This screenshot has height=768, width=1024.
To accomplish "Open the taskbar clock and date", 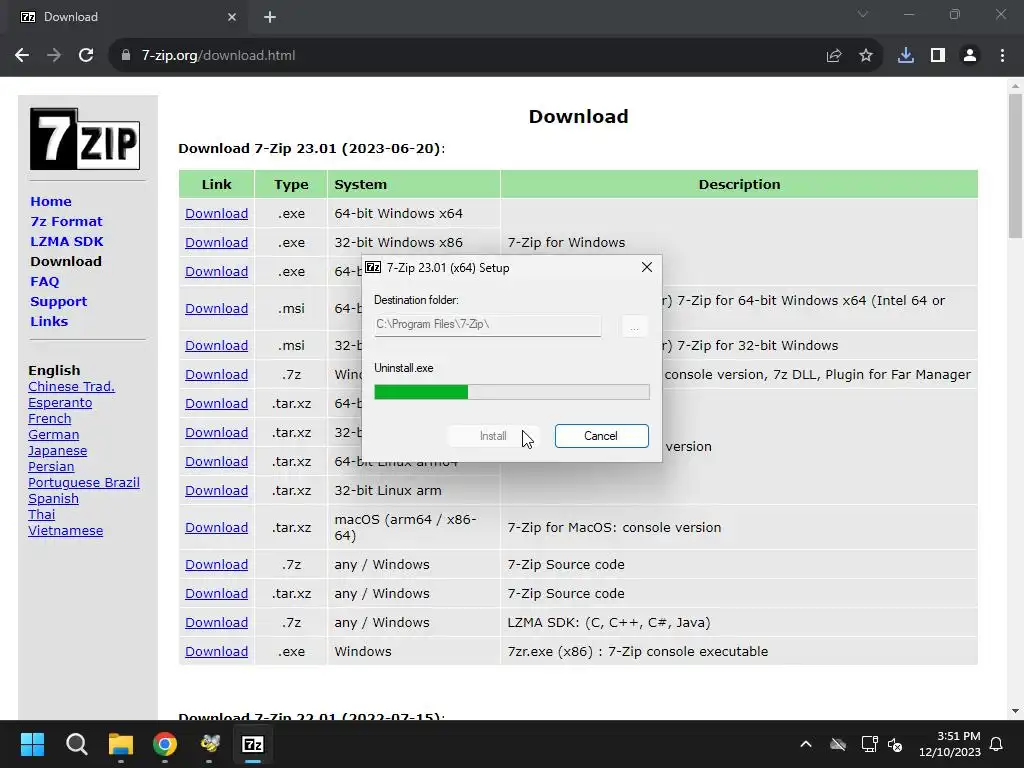I will coord(950,744).
